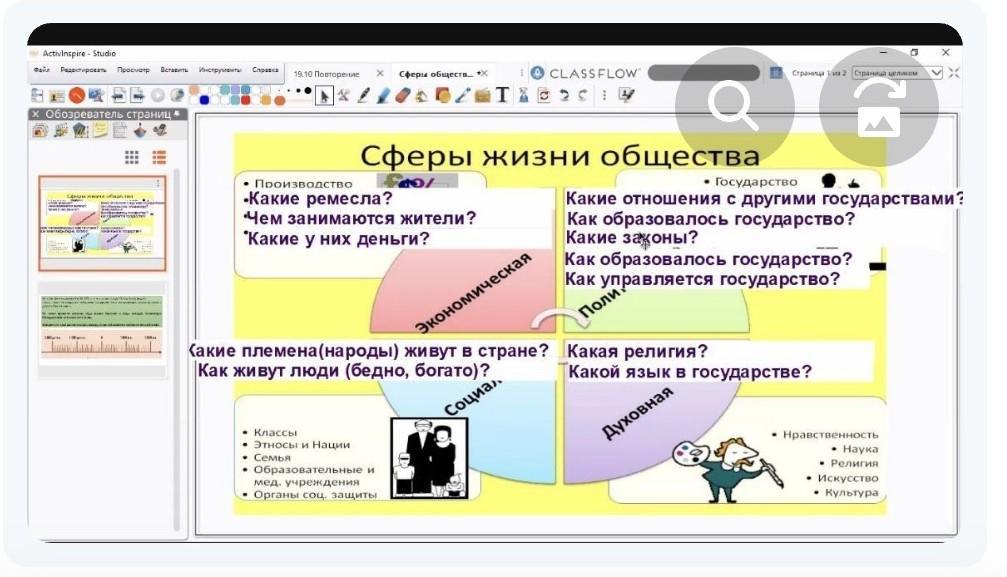Screen dimensions: 1007x577
Task: Select the Pen tool
Action: coord(363,95)
